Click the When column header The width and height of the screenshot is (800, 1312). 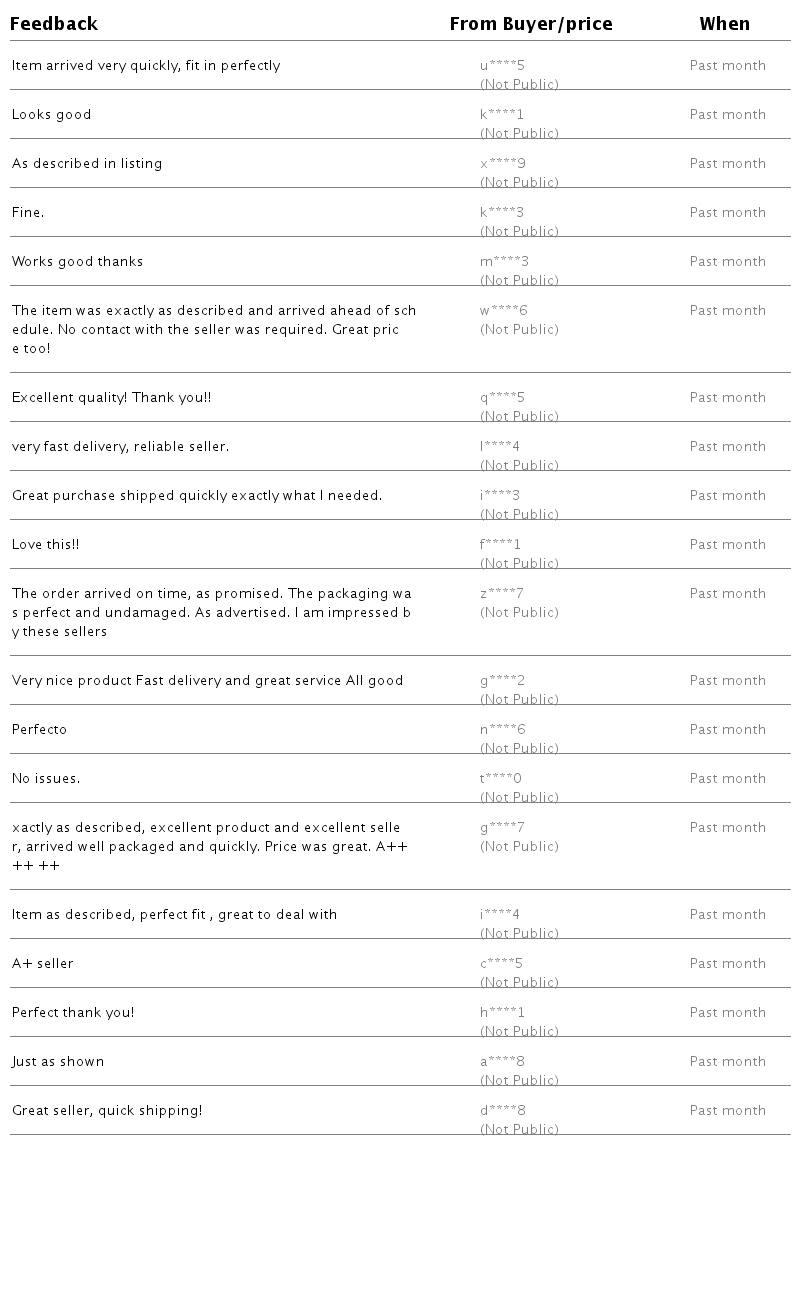(x=724, y=24)
